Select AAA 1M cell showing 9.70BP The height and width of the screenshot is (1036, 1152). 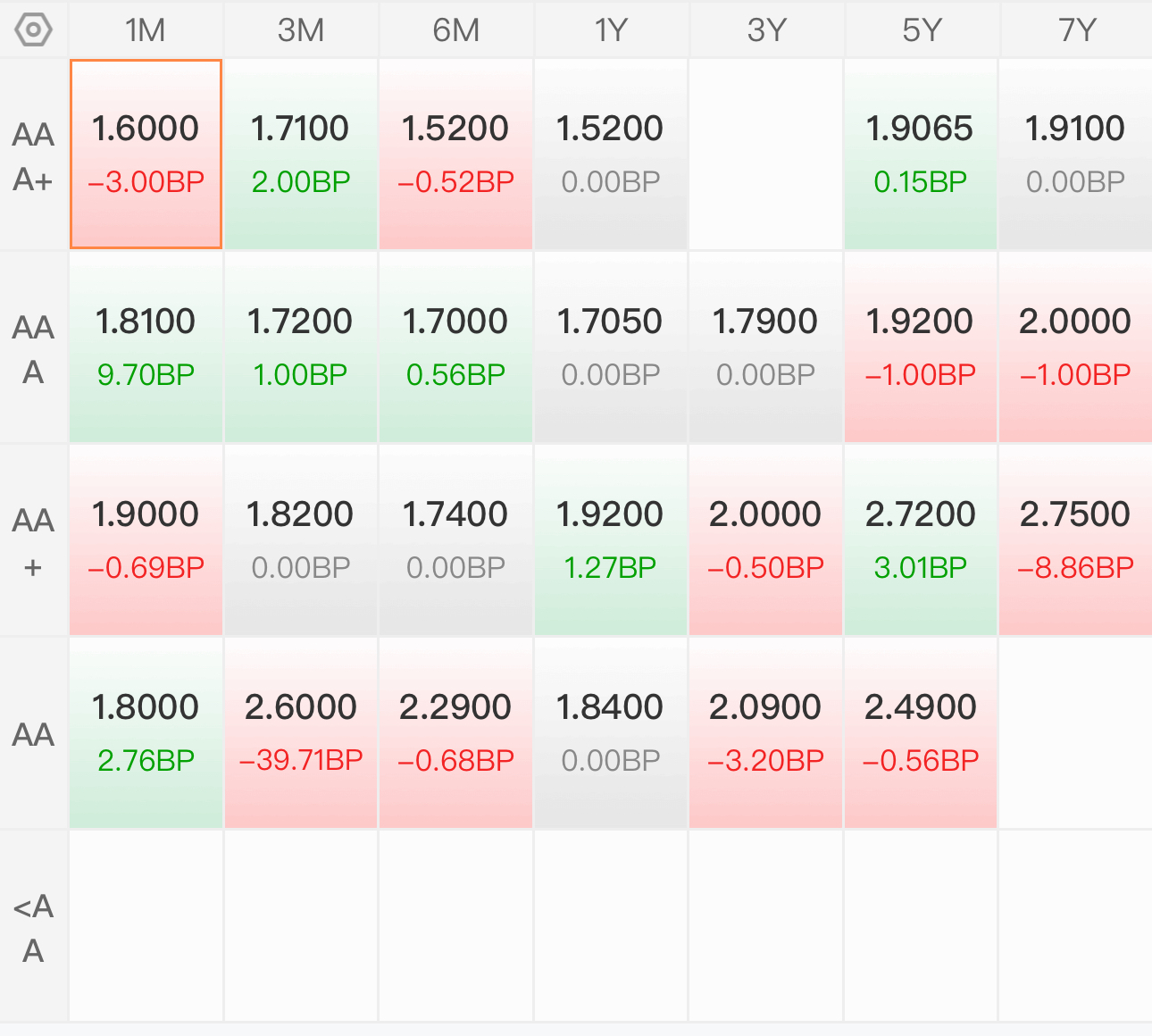pyautogui.click(x=146, y=347)
